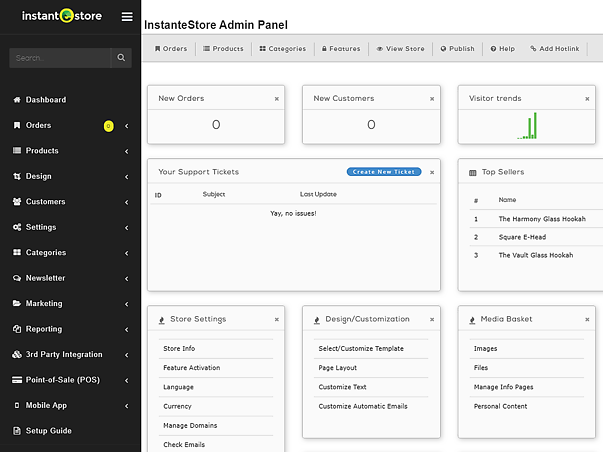
Task: Close the Top Sellers widget
Action: coord(588,172)
